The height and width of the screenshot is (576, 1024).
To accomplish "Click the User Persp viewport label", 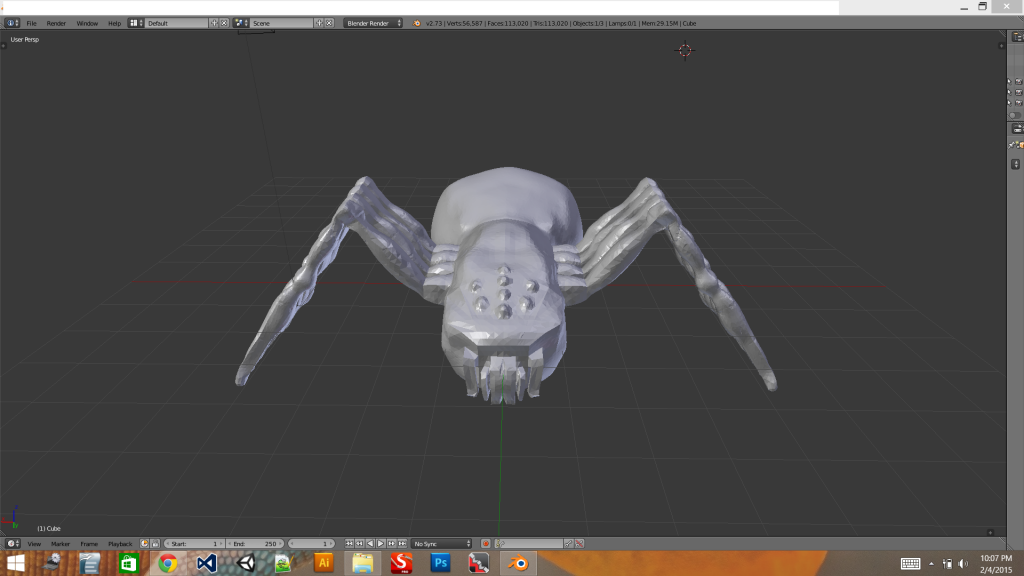I will 25,39.
